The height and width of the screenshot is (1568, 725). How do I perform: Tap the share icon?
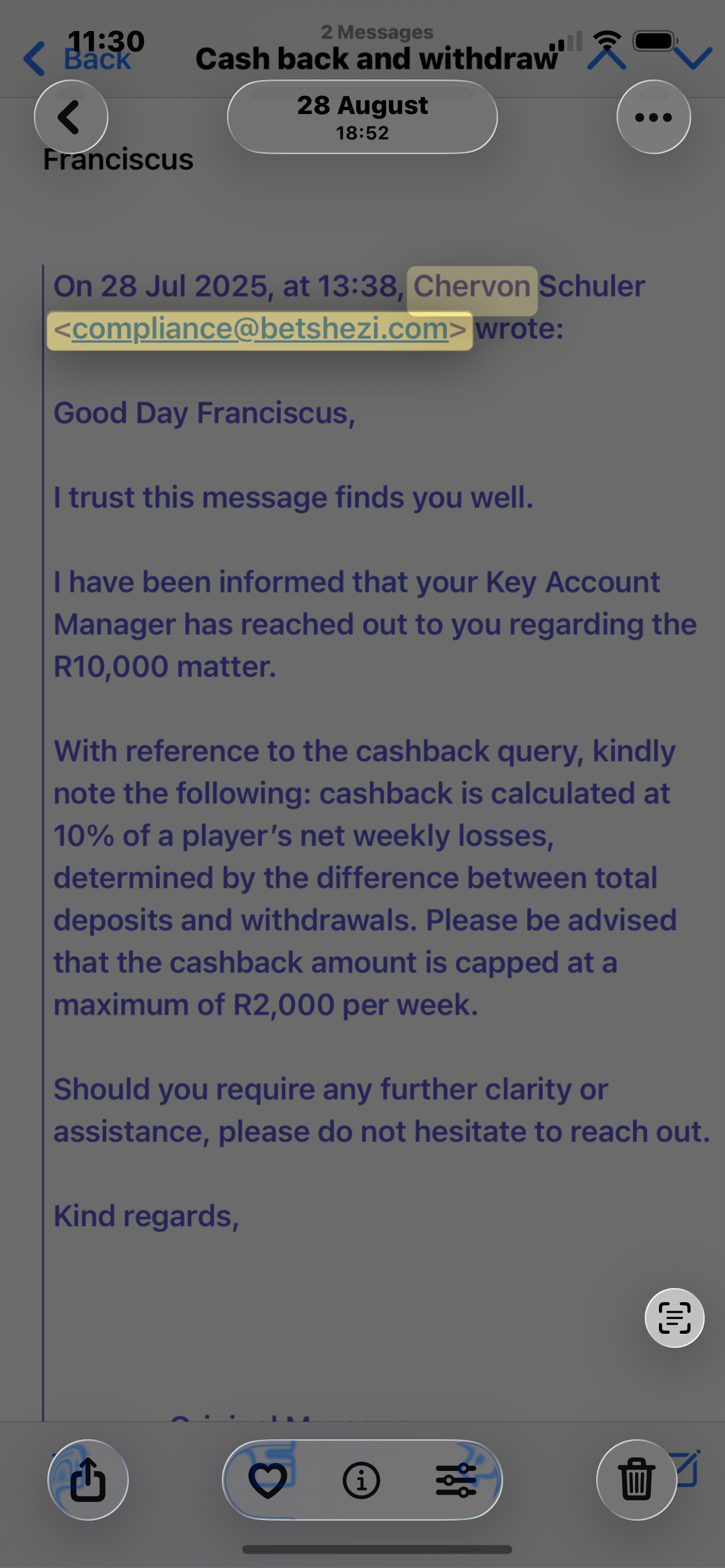[88, 1479]
